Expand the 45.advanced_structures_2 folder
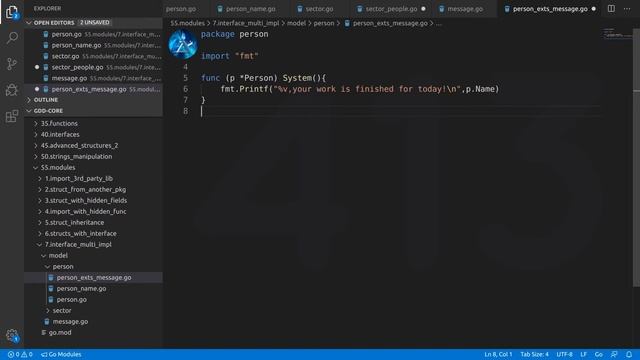 pyautogui.click(x=93, y=145)
